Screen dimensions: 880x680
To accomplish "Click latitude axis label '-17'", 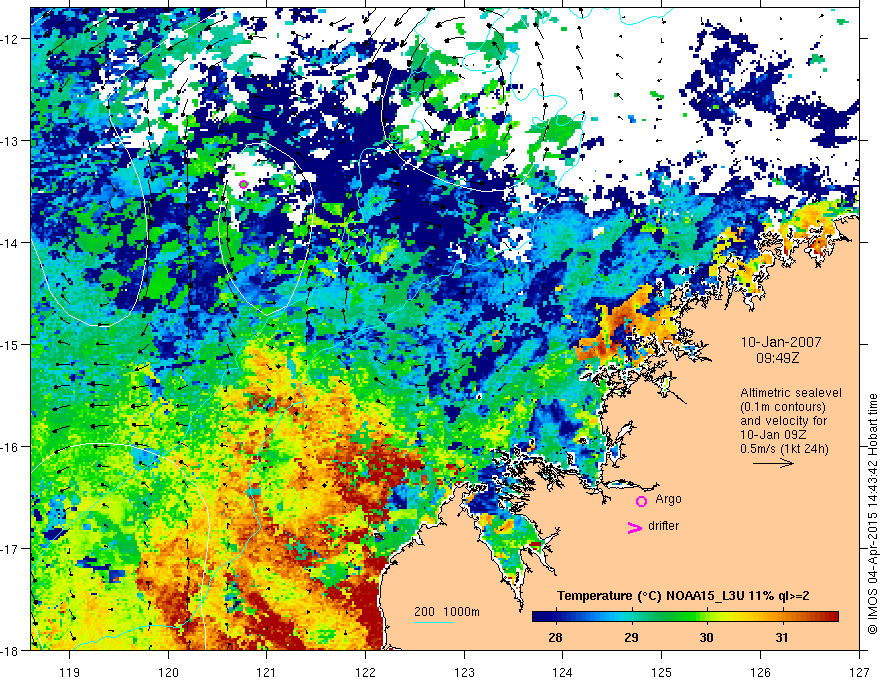I will pos(11,548).
